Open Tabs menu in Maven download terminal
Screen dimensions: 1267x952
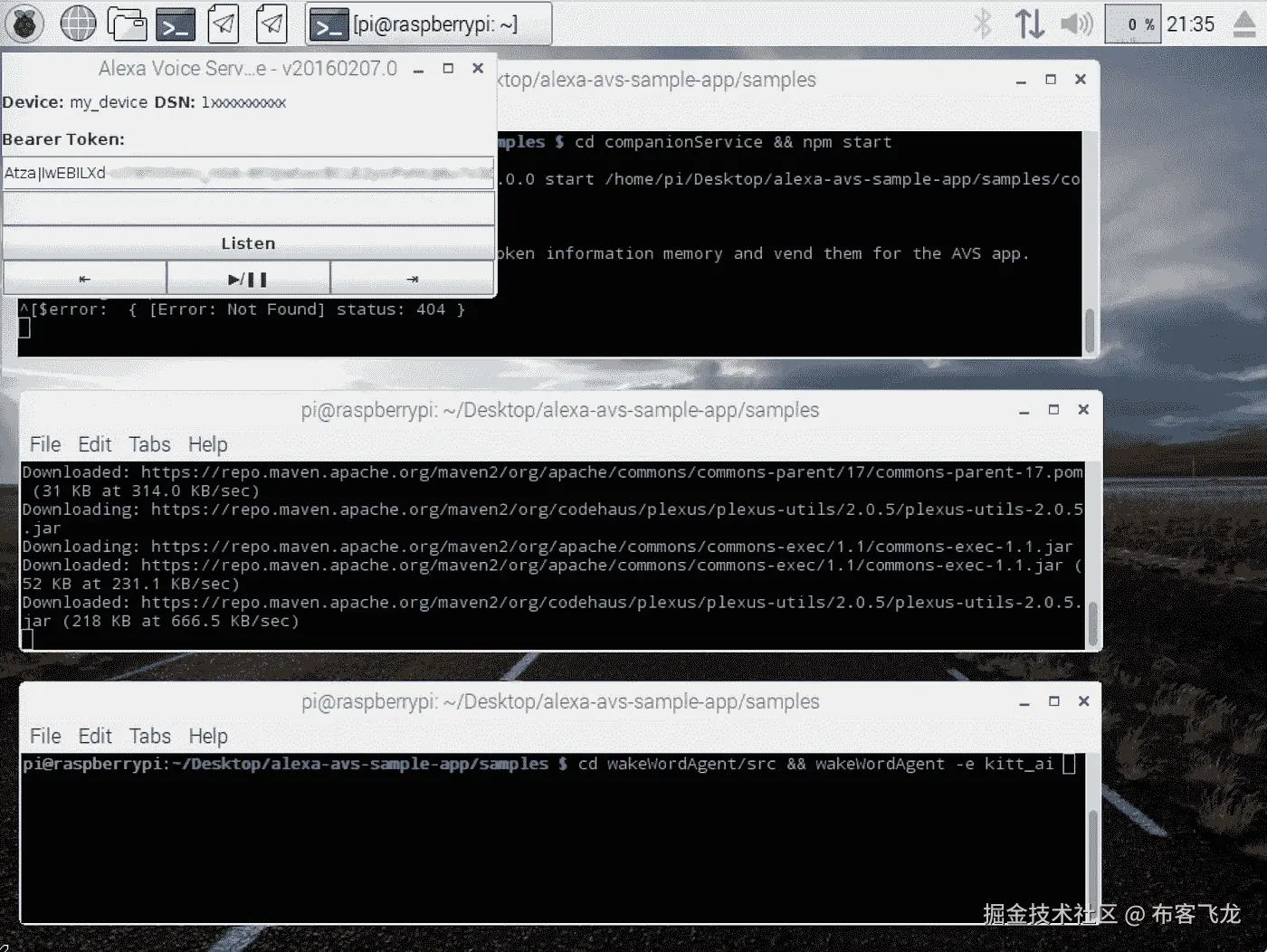point(149,444)
